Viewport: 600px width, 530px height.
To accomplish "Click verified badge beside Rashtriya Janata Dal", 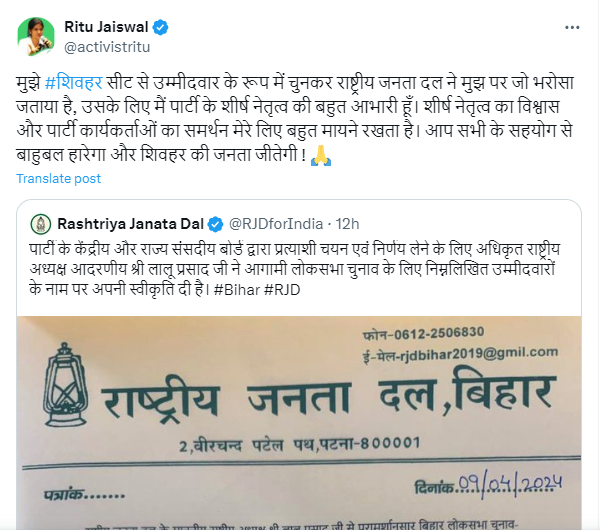I will [215, 224].
